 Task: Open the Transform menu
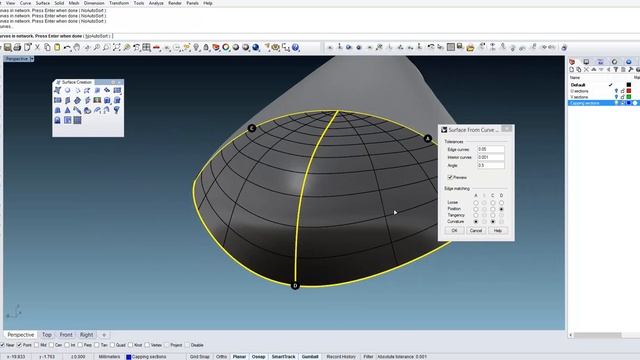[119, 3]
